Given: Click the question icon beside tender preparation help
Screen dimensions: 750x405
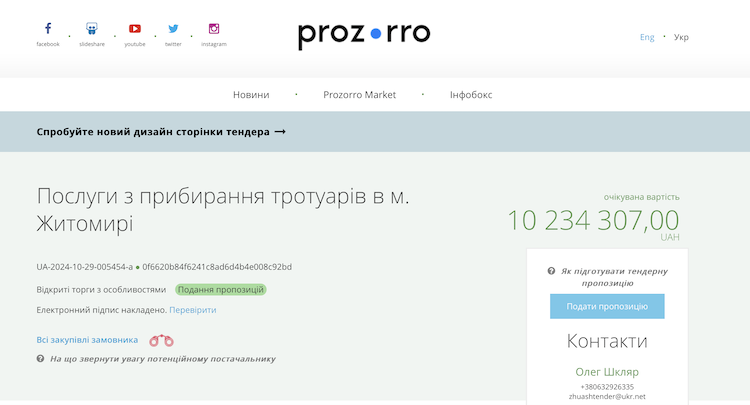Looking at the screenshot, I should (551, 271).
